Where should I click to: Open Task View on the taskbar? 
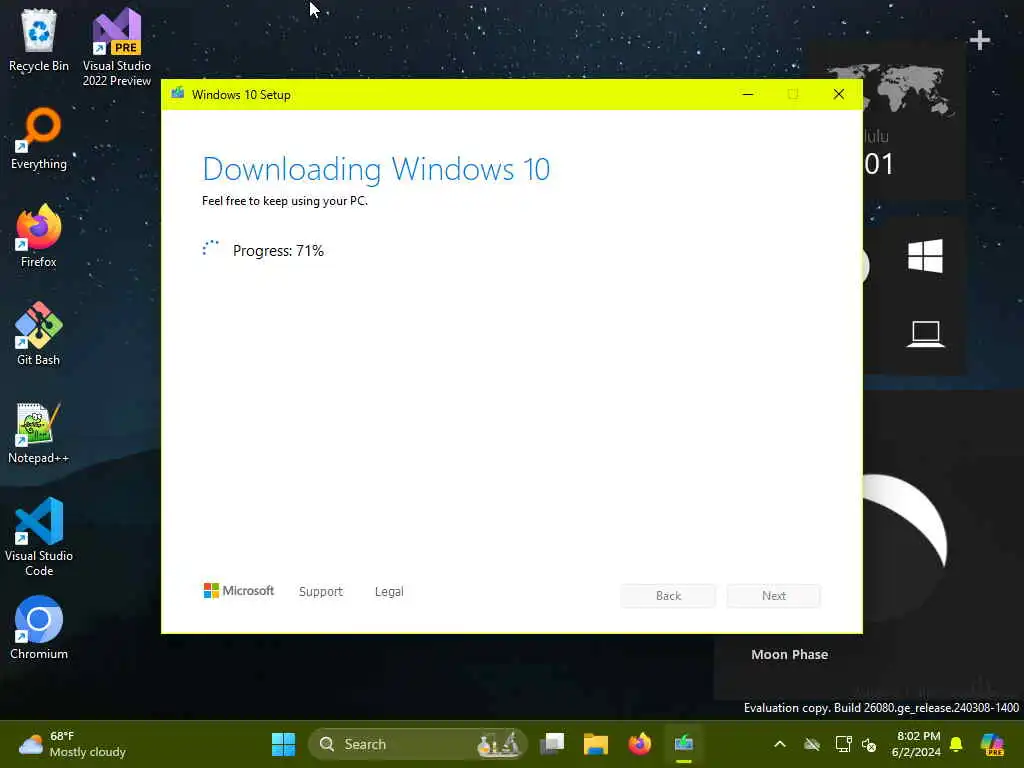[552, 744]
